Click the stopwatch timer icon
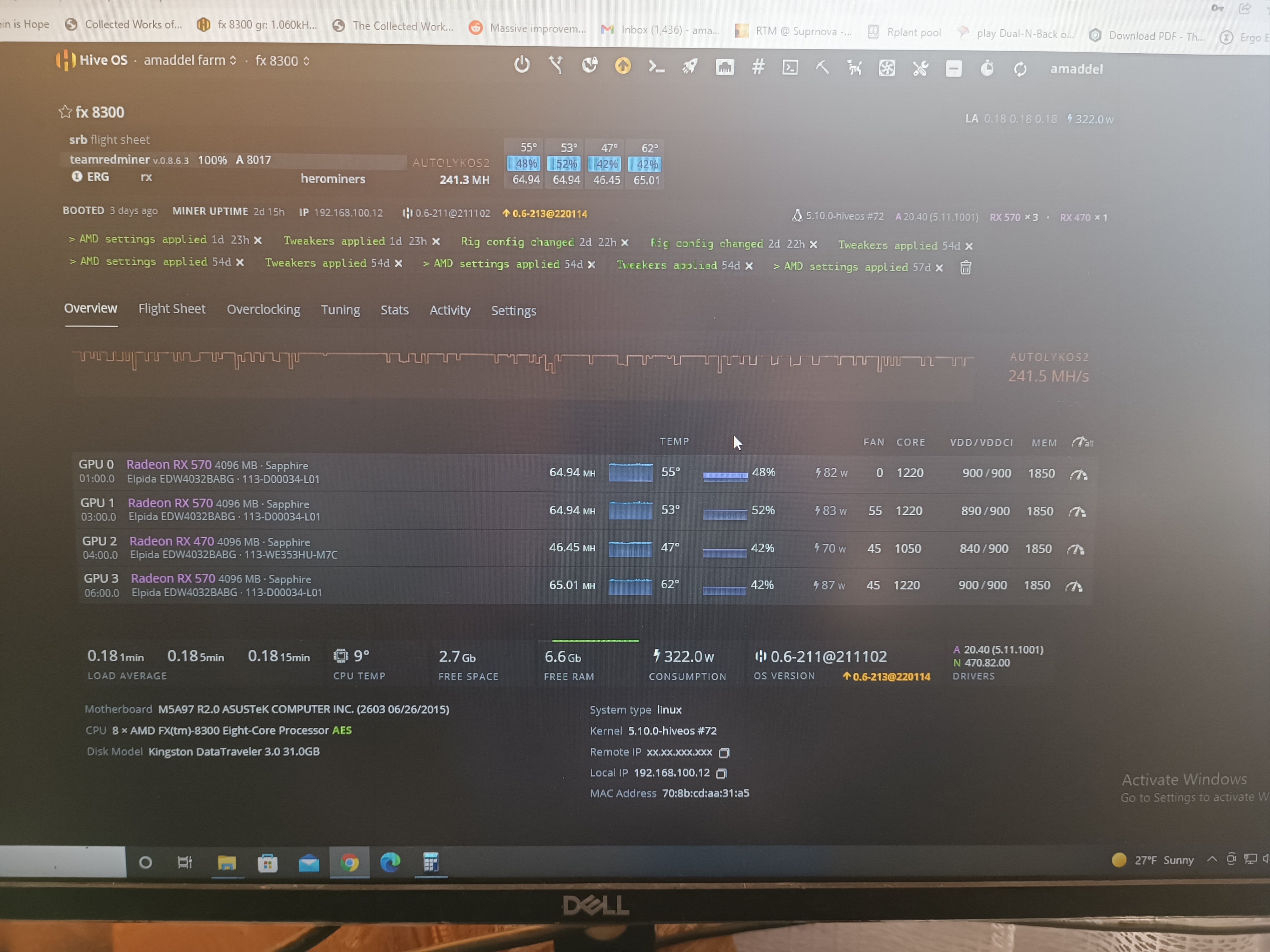1270x952 pixels. (987, 69)
